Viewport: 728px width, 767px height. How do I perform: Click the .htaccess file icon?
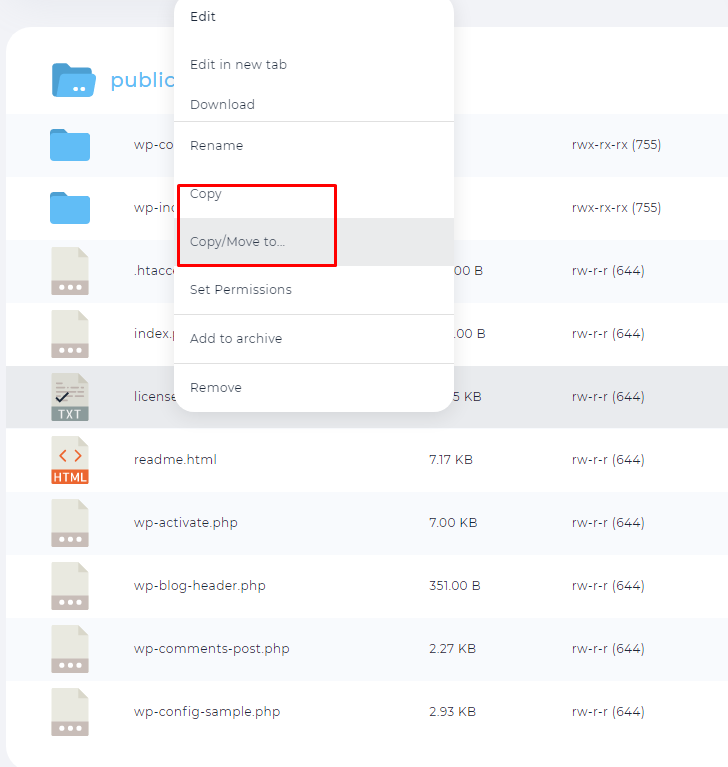pos(70,271)
